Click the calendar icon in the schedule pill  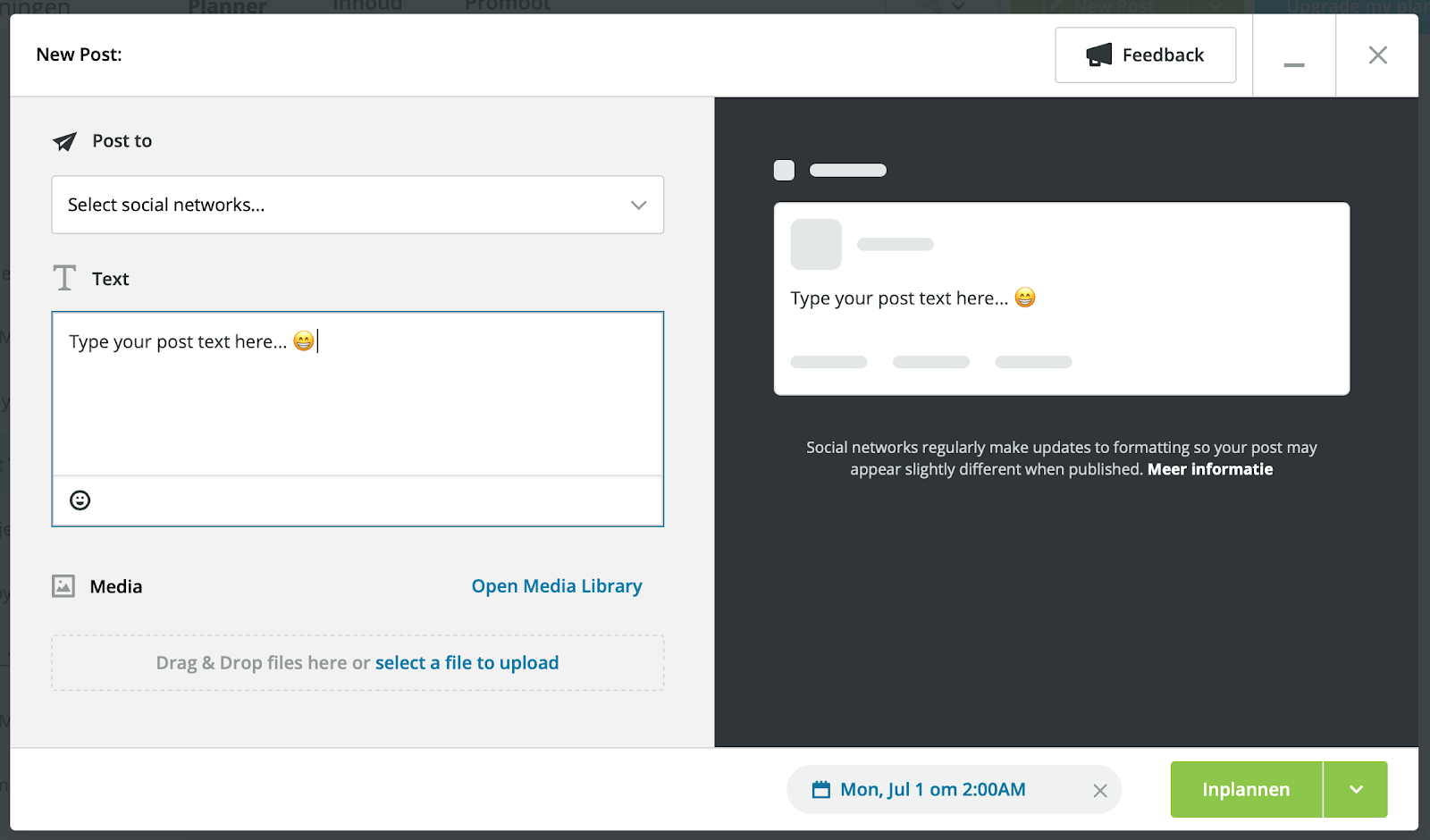820,790
